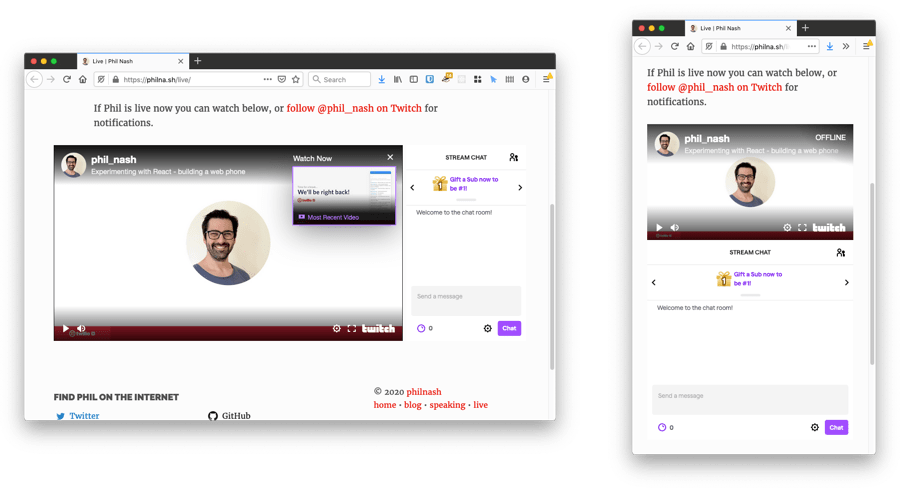Click the Twitch logo in wide window player

[378, 328]
